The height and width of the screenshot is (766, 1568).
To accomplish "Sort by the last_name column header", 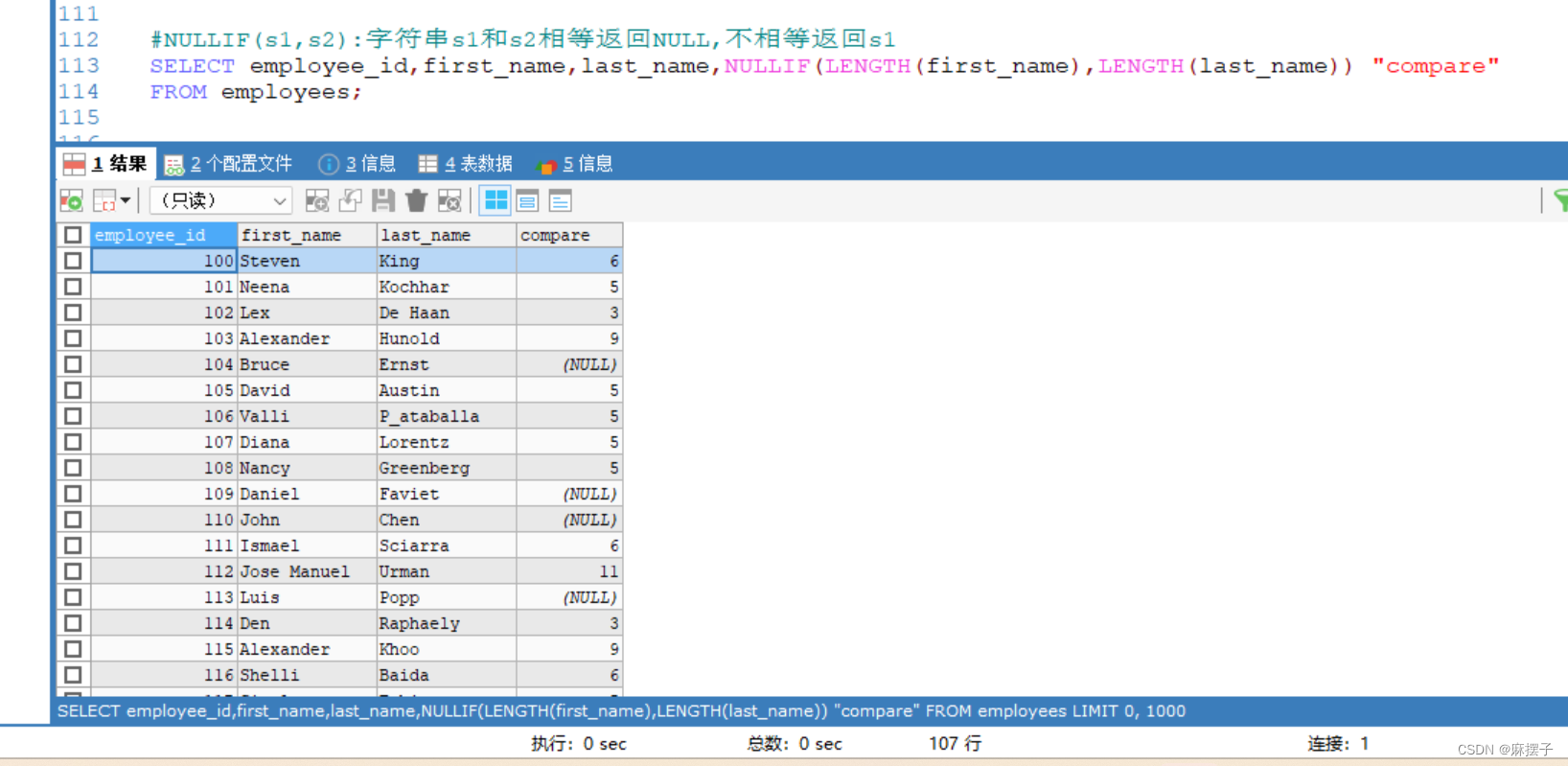I will [x=447, y=235].
